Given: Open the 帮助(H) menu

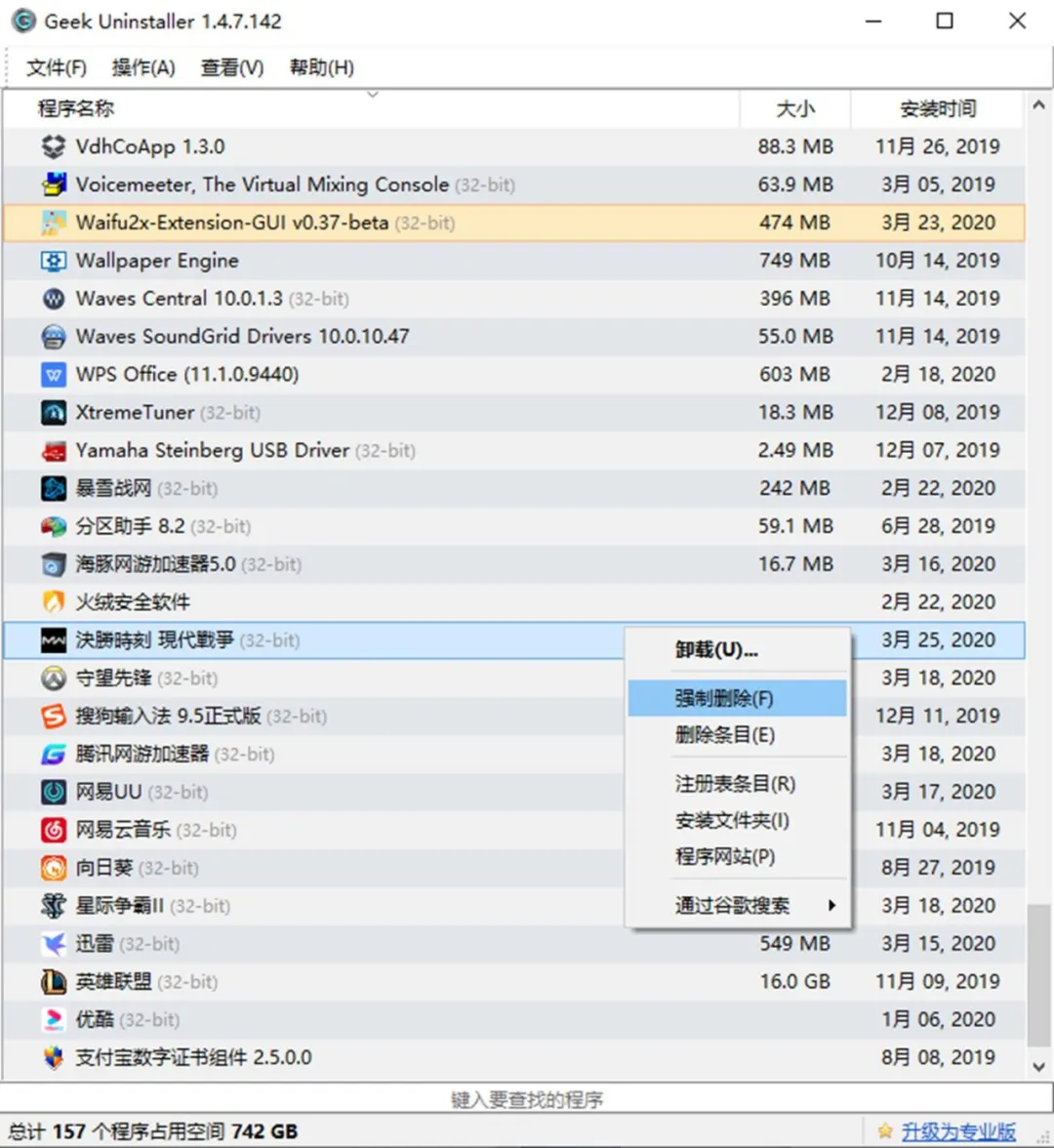Looking at the screenshot, I should tap(321, 67).
